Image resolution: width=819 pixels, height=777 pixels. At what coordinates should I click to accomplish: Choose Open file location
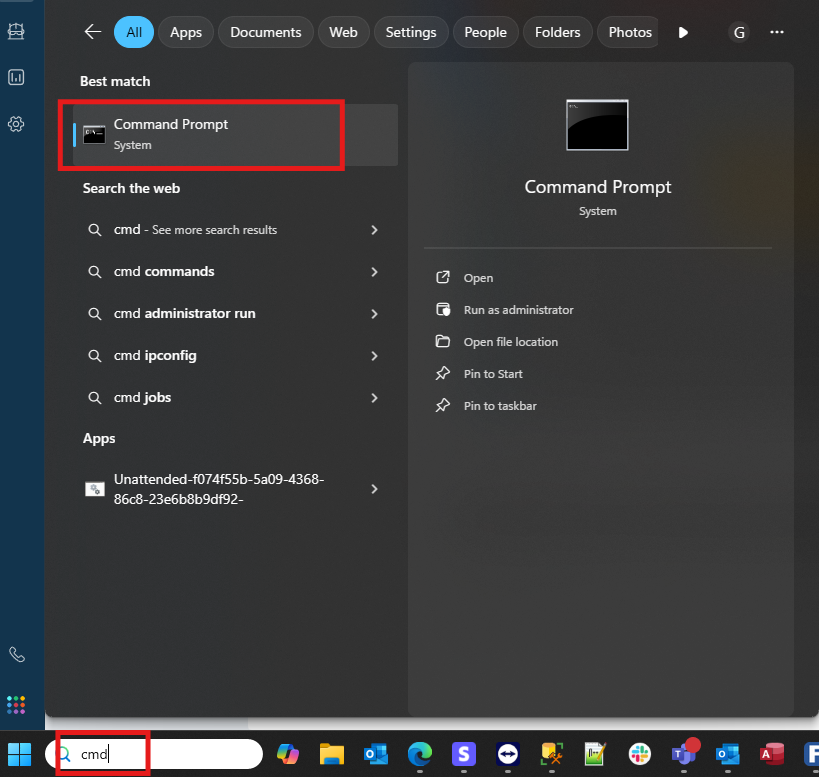coord(497,342)
